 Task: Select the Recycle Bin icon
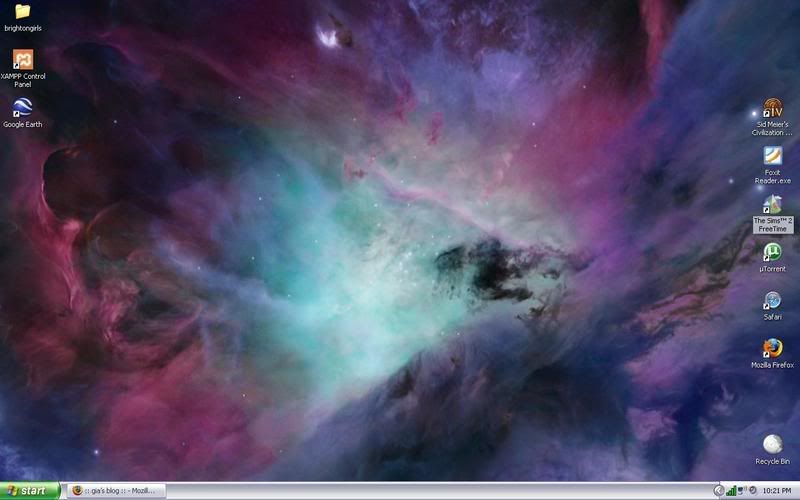772,443
